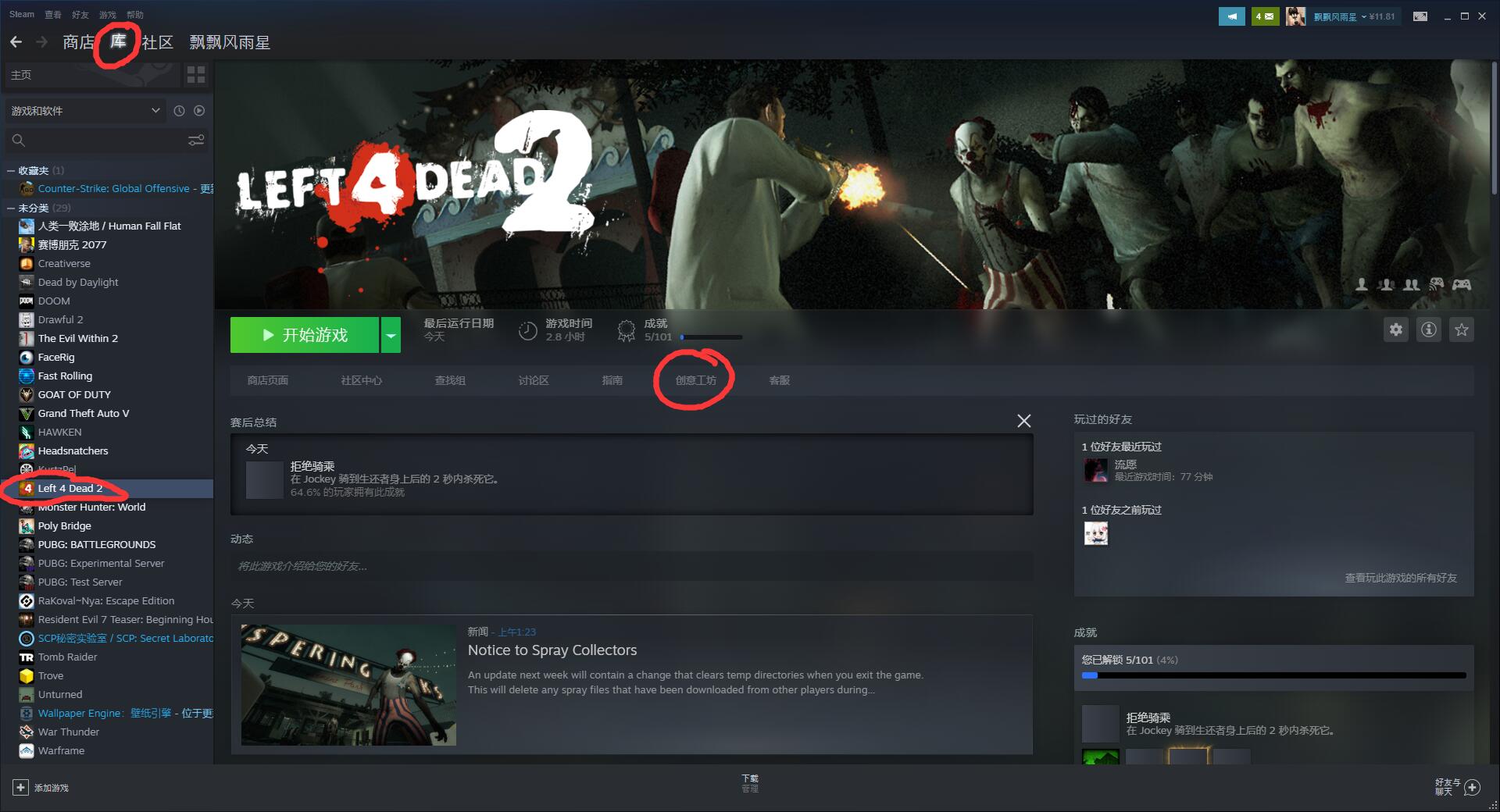This screenshot has height=812, width=1500.
Task: Open the green inbox notifications icon
Action: pos(1265,16)
